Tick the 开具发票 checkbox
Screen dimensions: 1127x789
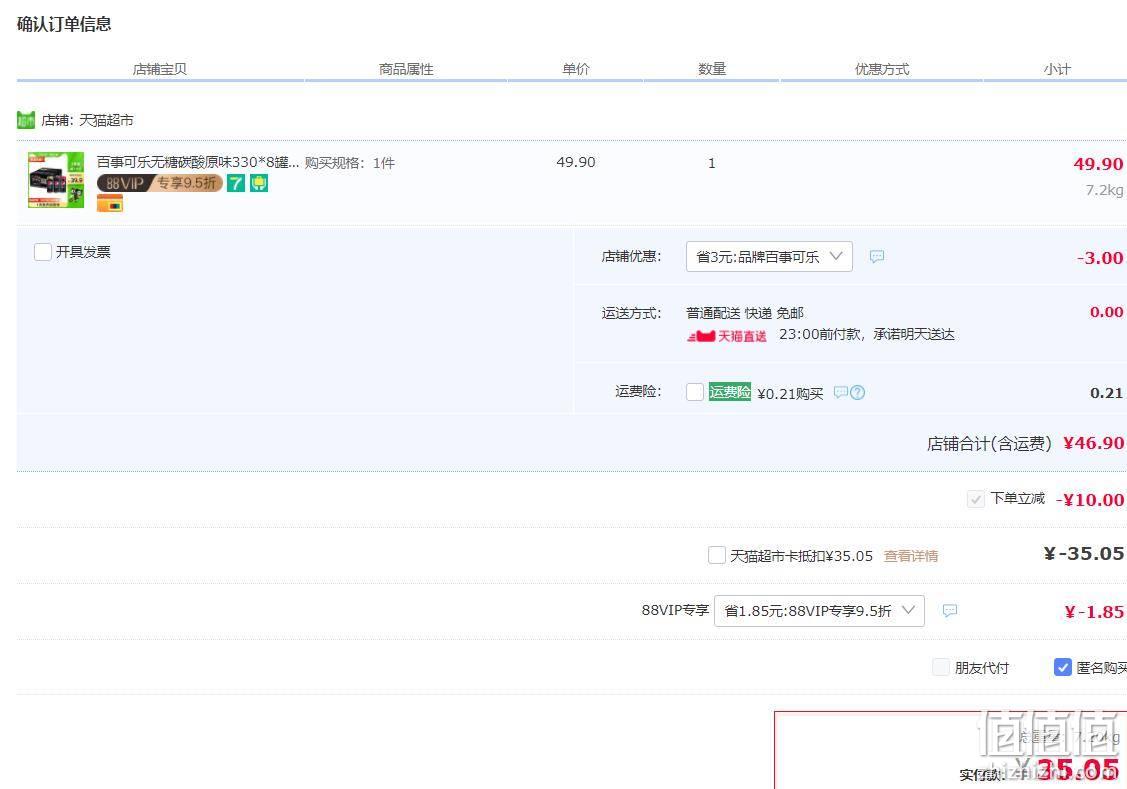pyautogui.click(x=43, y=252)
